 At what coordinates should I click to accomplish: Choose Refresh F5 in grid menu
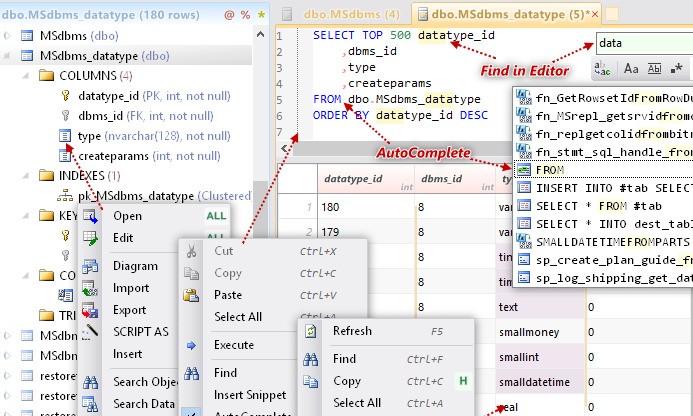386,331
